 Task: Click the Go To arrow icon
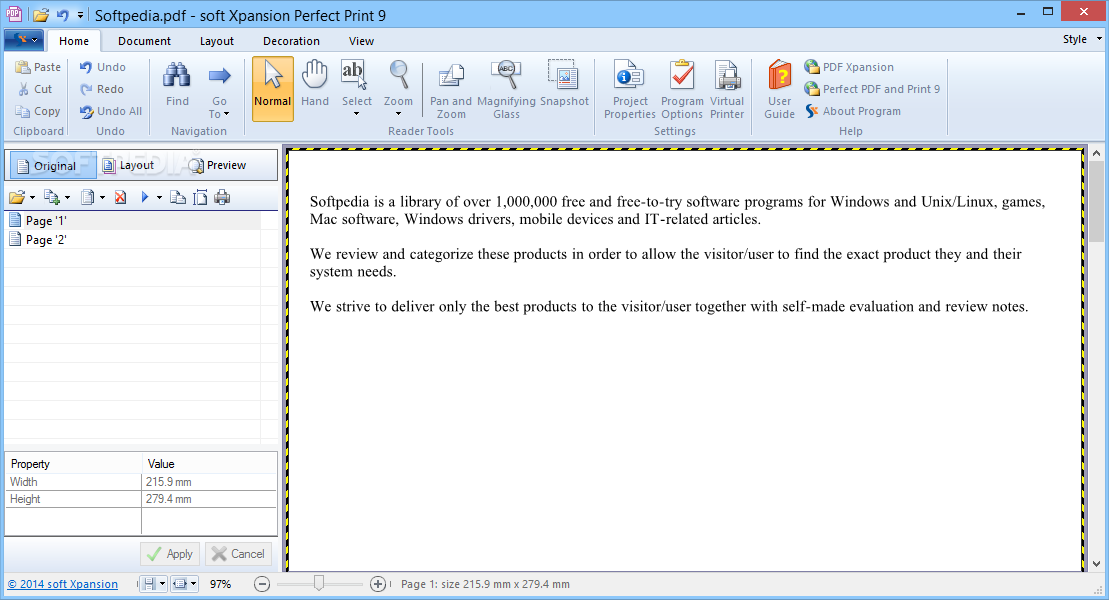click(x=219, y=75)
